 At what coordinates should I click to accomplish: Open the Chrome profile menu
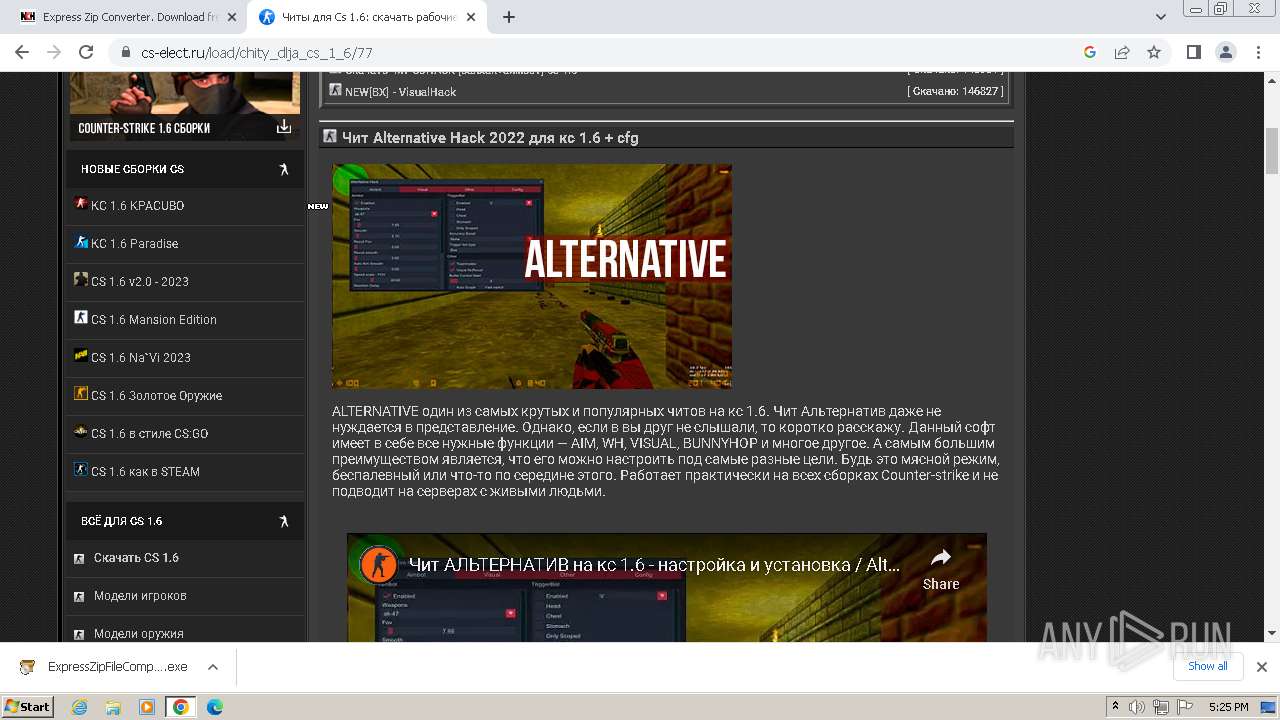pyautogui.click(x=1225, y=52)
